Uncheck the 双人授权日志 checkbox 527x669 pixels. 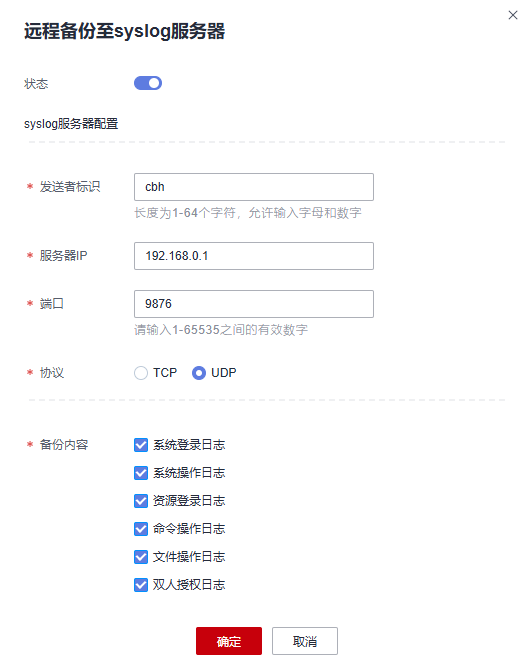tap(141, 585)
